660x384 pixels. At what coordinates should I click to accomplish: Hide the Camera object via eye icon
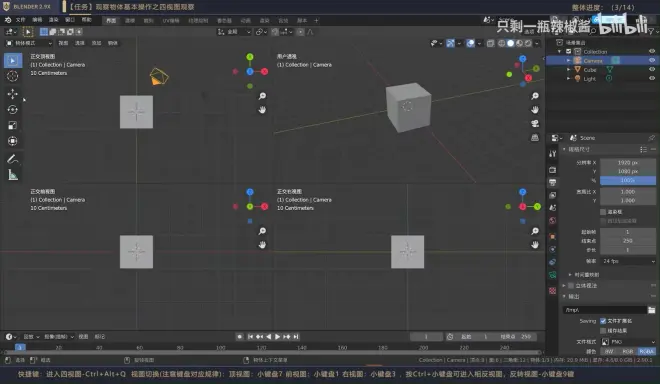click(652, 60)
